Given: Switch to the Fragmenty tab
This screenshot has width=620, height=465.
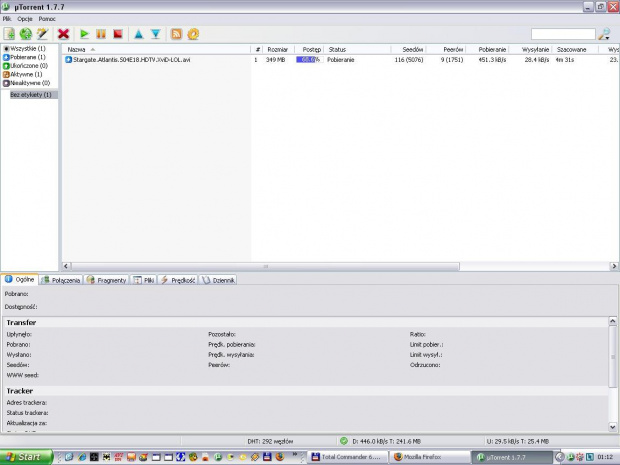Looking at the screenshot, I should (x=107, y=280).
